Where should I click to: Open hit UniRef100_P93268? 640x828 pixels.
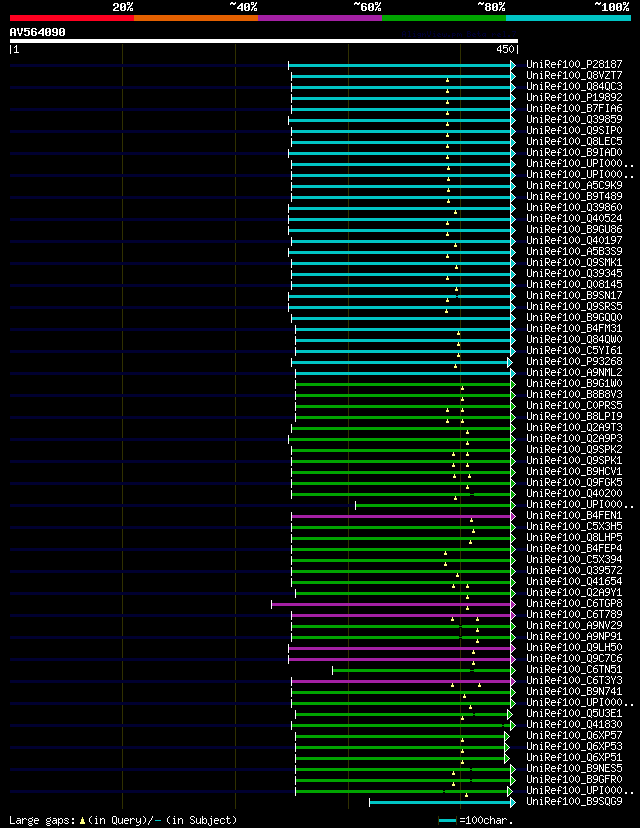pyautogui.click(x=574, y=361)
